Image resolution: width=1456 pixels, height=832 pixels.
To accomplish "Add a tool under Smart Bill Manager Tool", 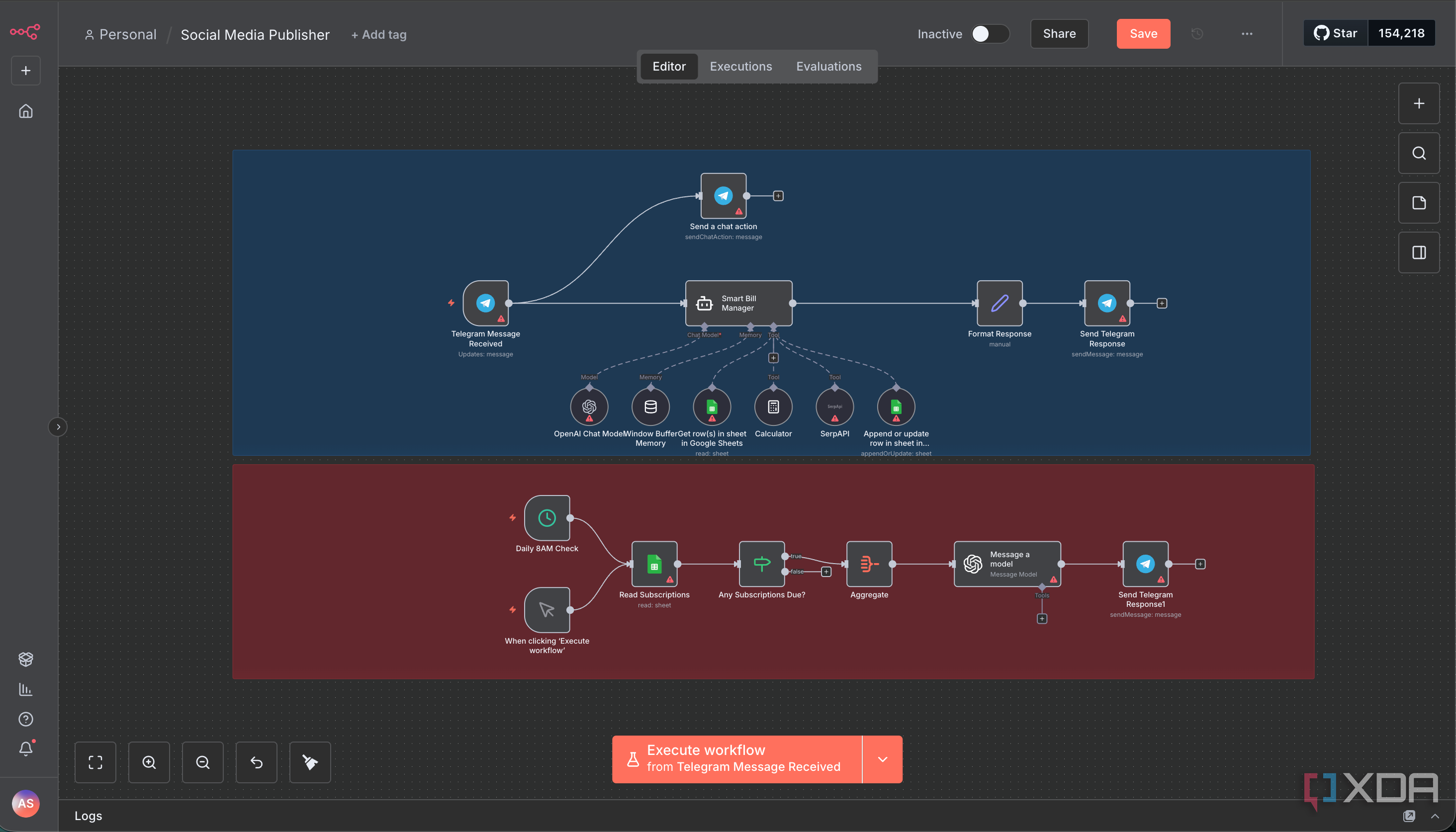I will pos(773,358).
